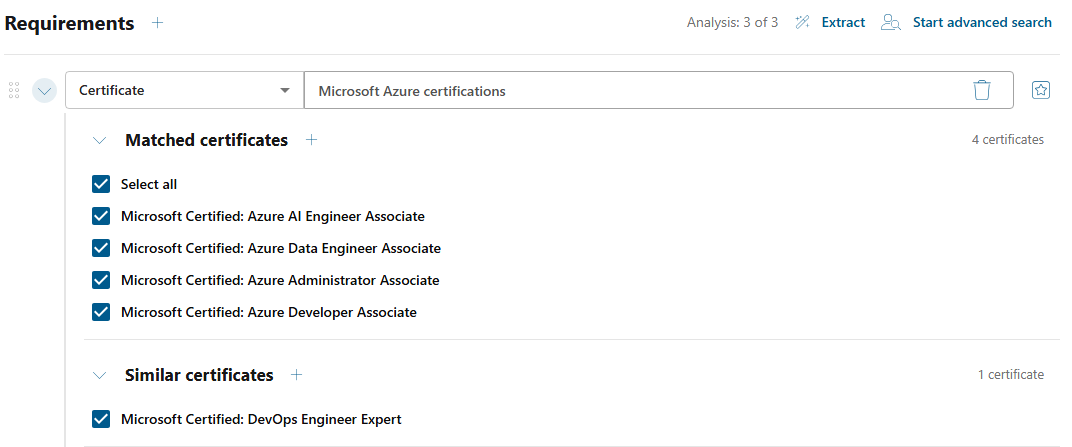Collapse the requirement with round chevron button

(x=44, y=90)
